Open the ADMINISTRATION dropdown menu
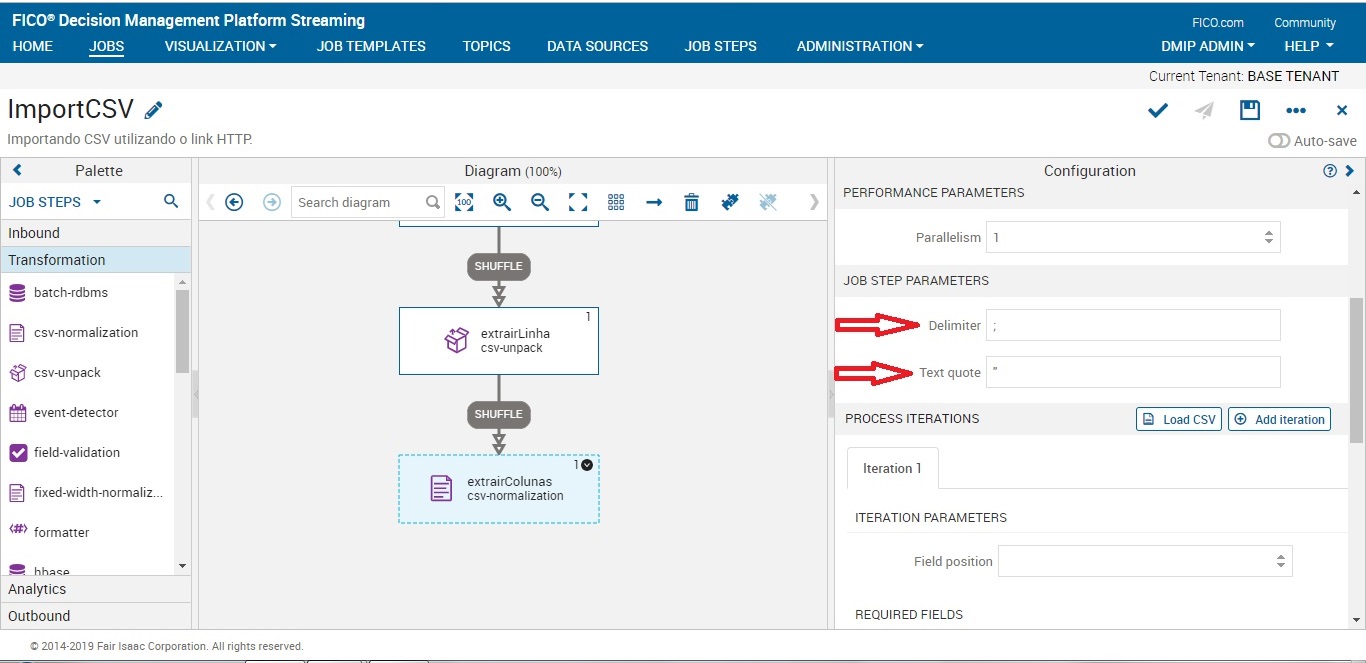This screenshot has width=1366, height=663. (859, 46)
